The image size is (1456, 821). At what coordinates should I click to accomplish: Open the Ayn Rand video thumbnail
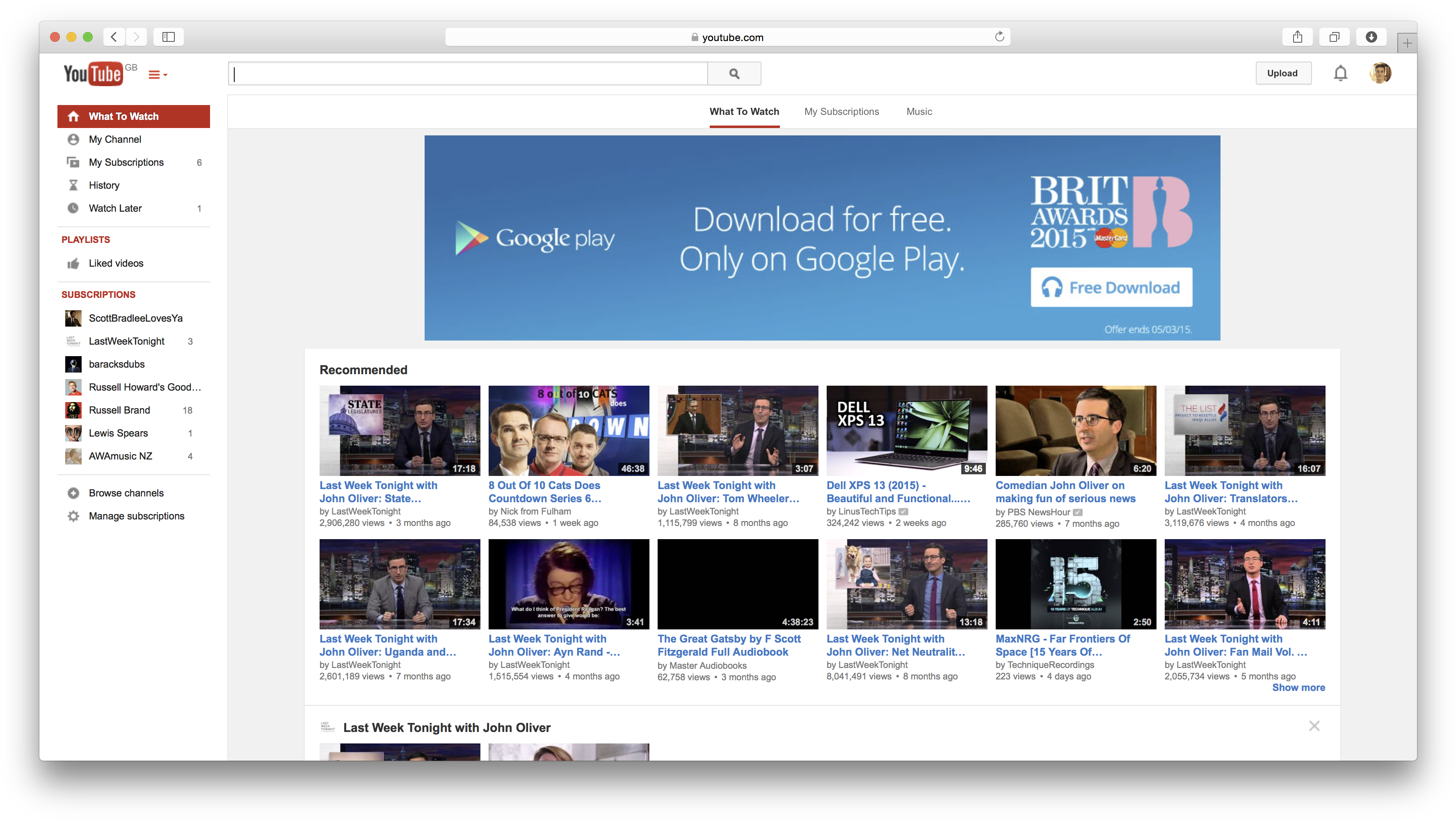569,584
